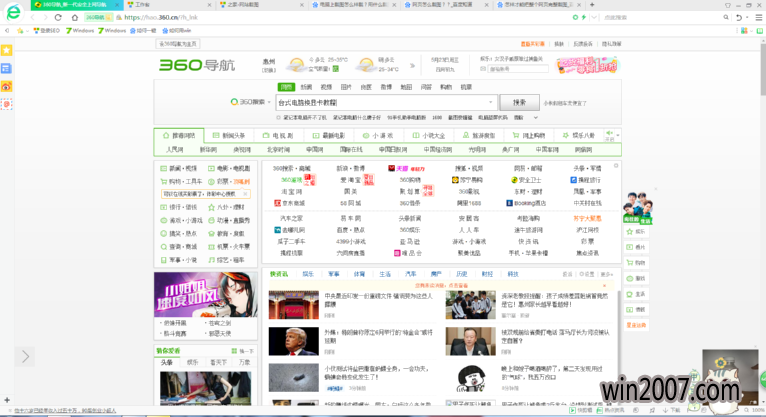Open the 娱乐 news category tab
This screenshot has height=417, width=766.
[x=308, y=274]
